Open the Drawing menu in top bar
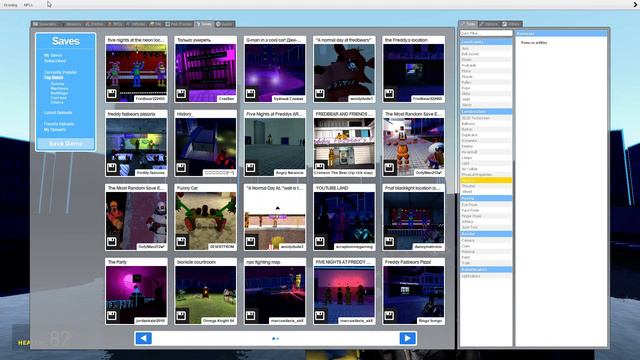Screen dimensions: 640x360 (x=11, y=5)
